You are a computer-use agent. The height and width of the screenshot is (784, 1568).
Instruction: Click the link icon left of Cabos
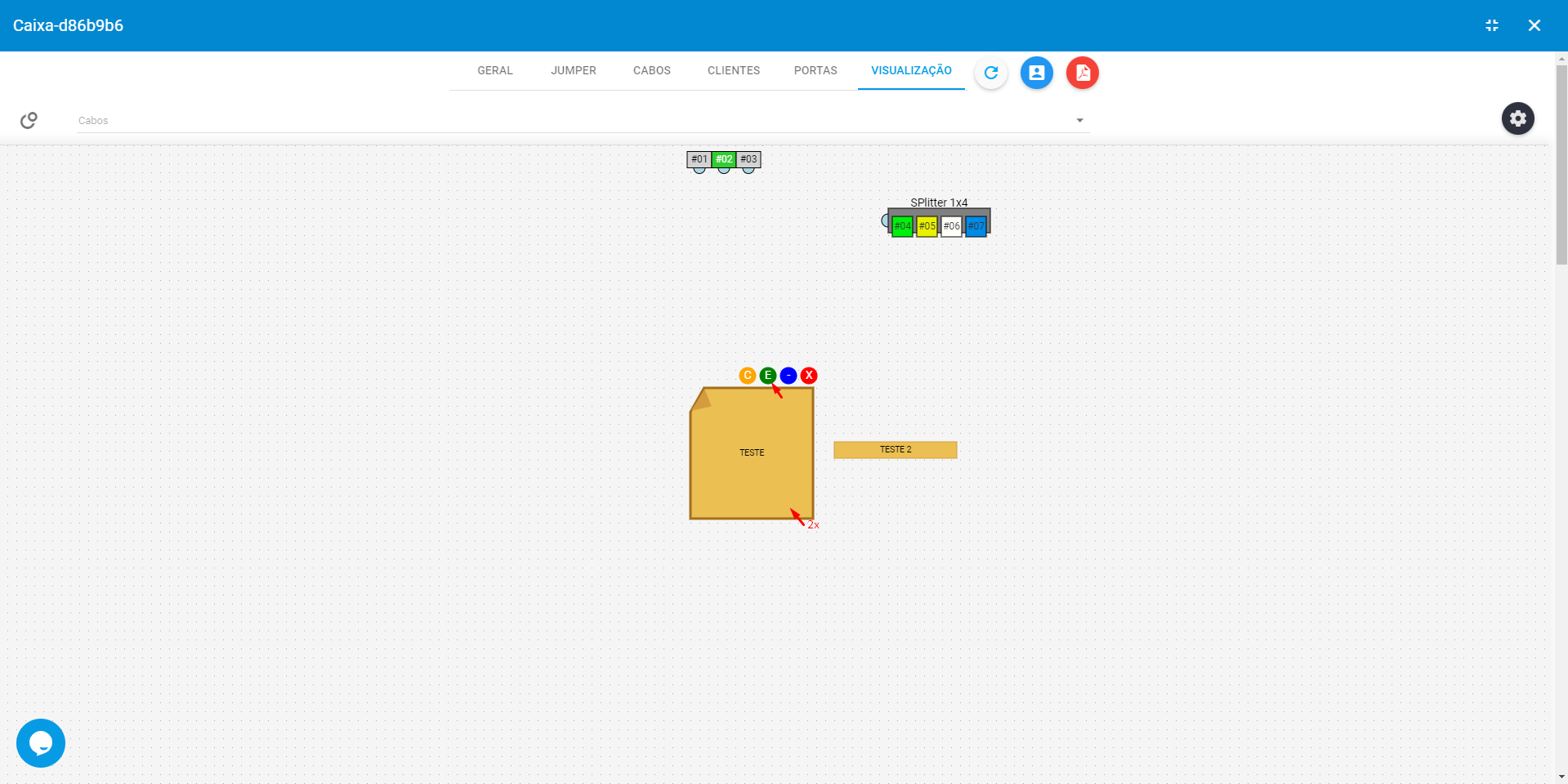(29, 120)
